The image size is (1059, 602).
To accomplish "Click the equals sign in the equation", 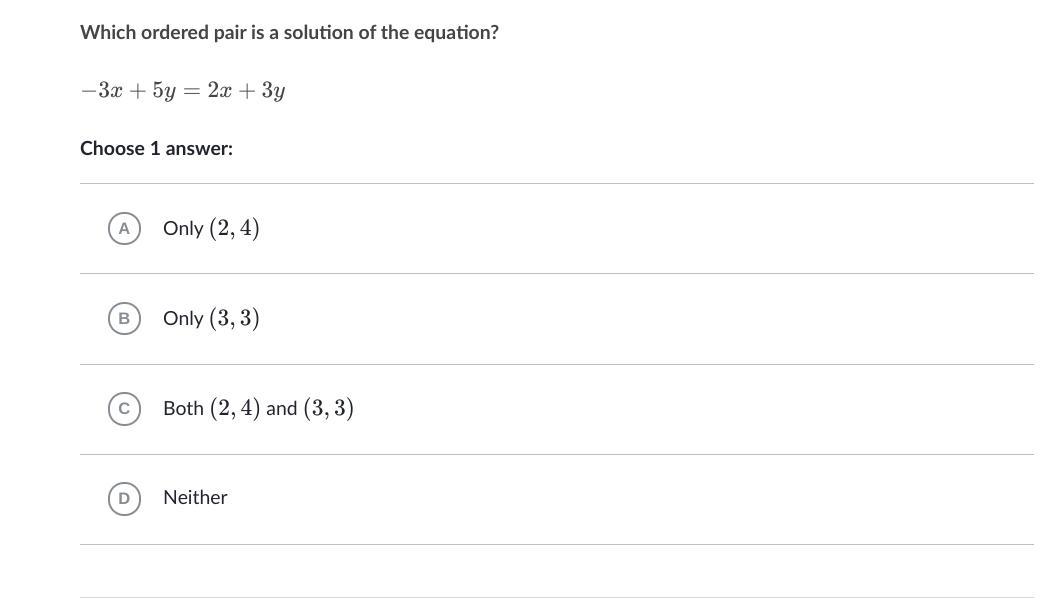I will click(x=190, y=91).
